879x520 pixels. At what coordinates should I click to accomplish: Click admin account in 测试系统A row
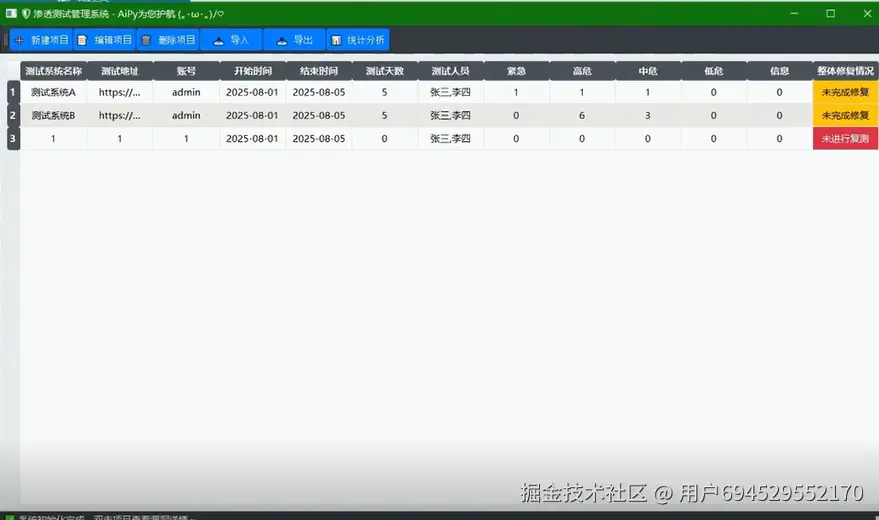tap(186, 92)
